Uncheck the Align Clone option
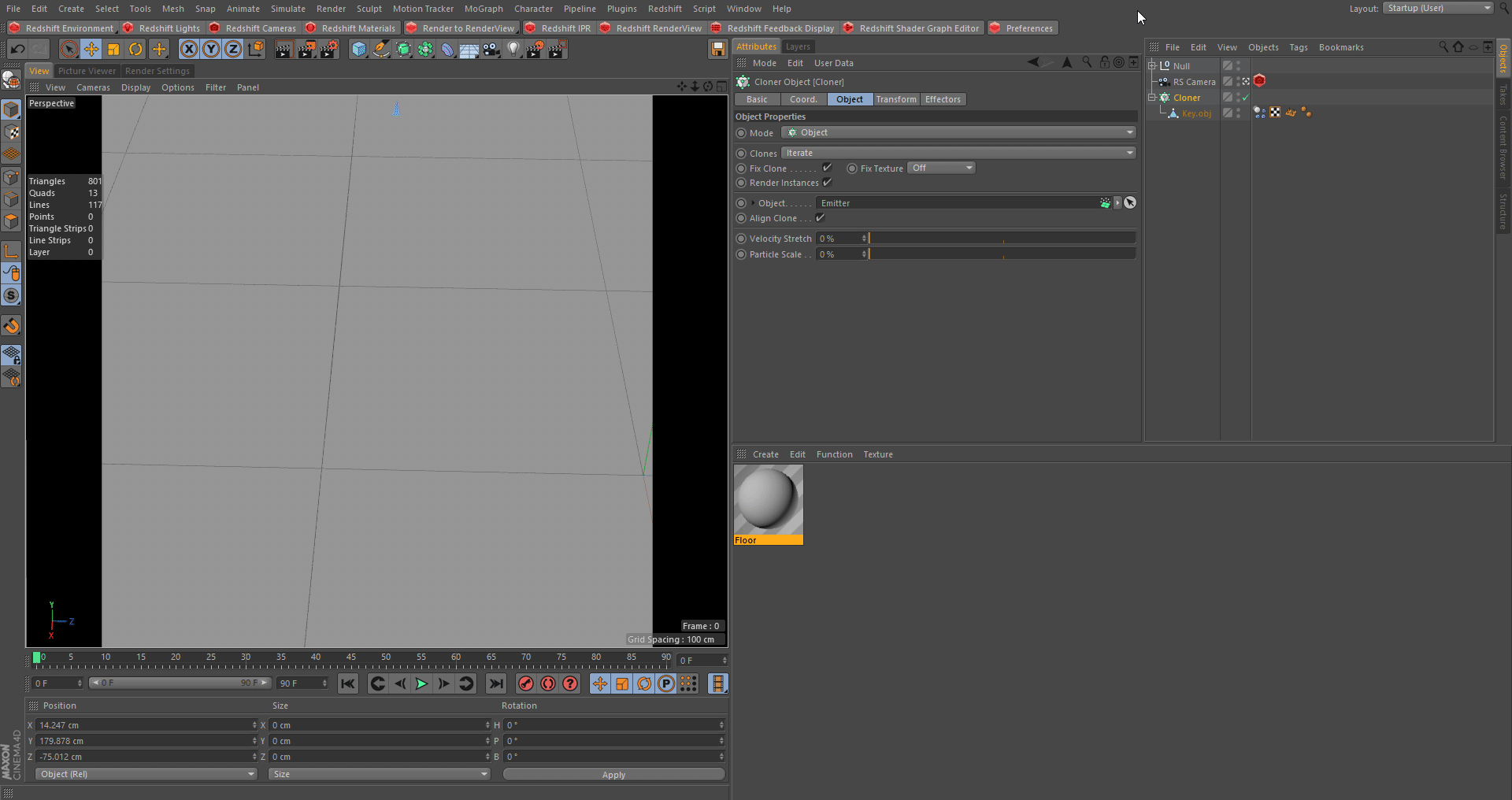 point(820,218)
